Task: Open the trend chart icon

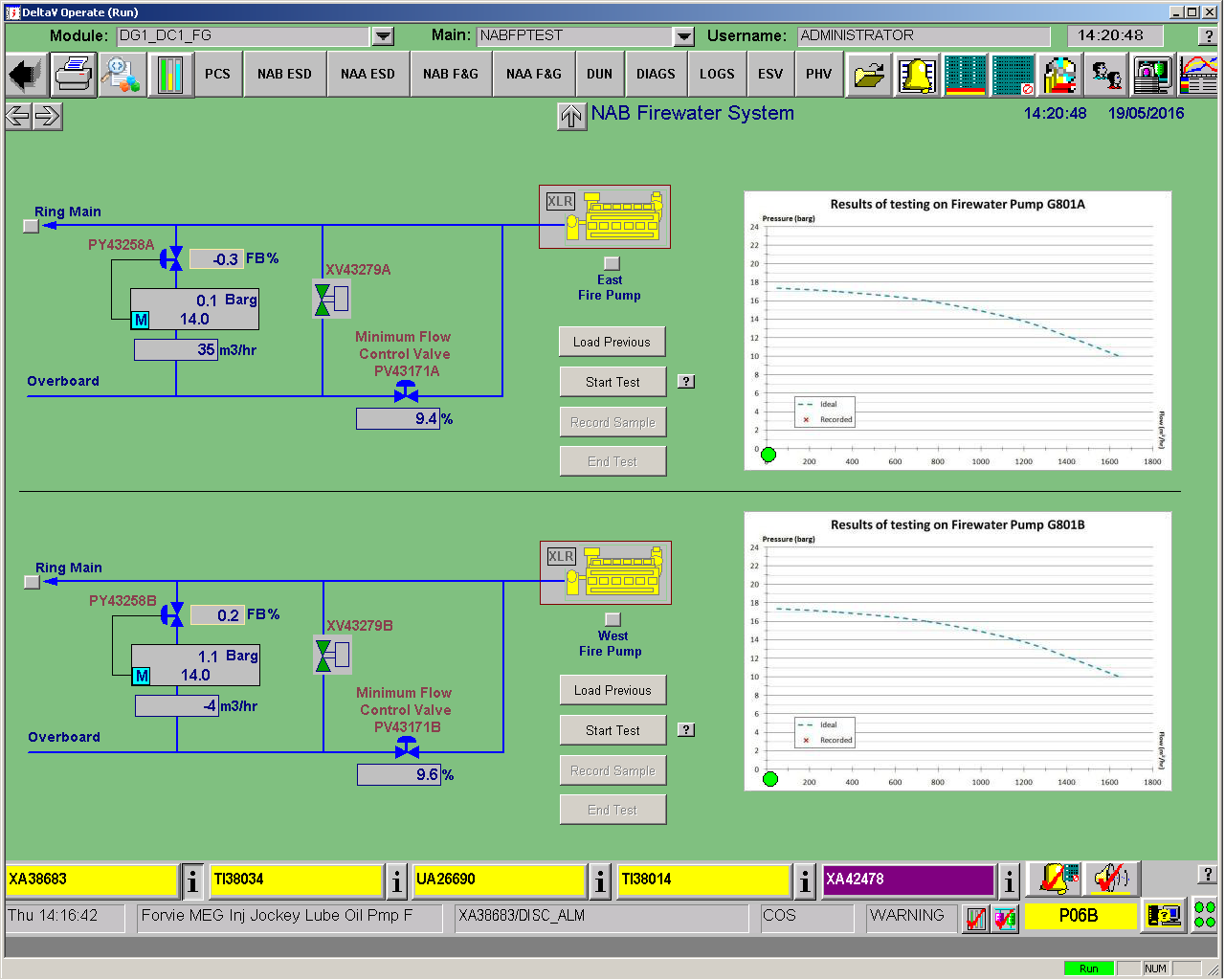Action: tap(1200, 74)
